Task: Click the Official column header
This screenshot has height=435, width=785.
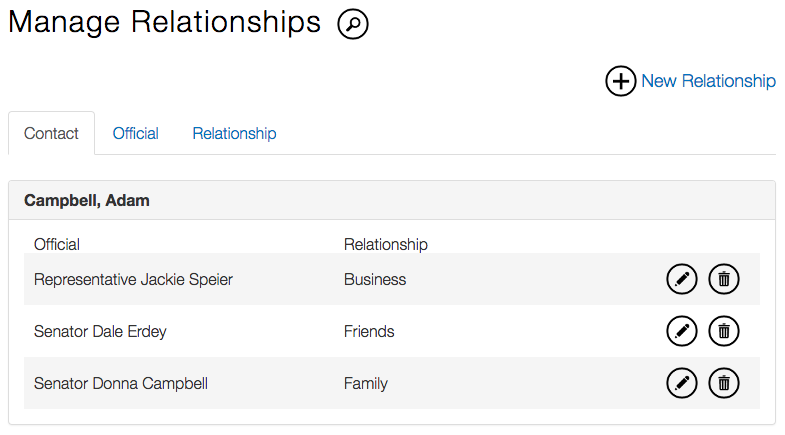Action: (57, 244)
